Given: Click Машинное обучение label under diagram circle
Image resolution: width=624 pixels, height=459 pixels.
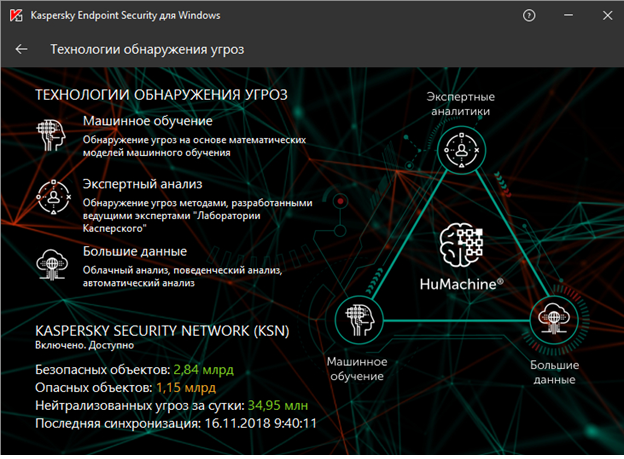Looking at the screenshot, I should point(357,369).
